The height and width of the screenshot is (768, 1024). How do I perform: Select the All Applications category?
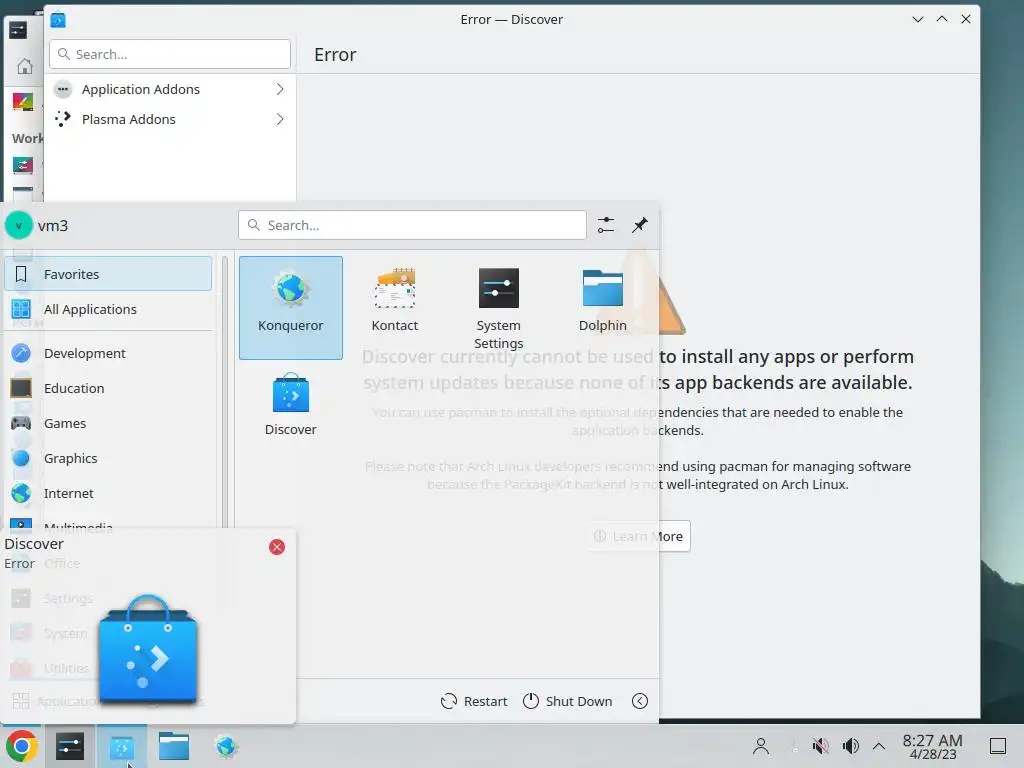(x=108, y=309)
